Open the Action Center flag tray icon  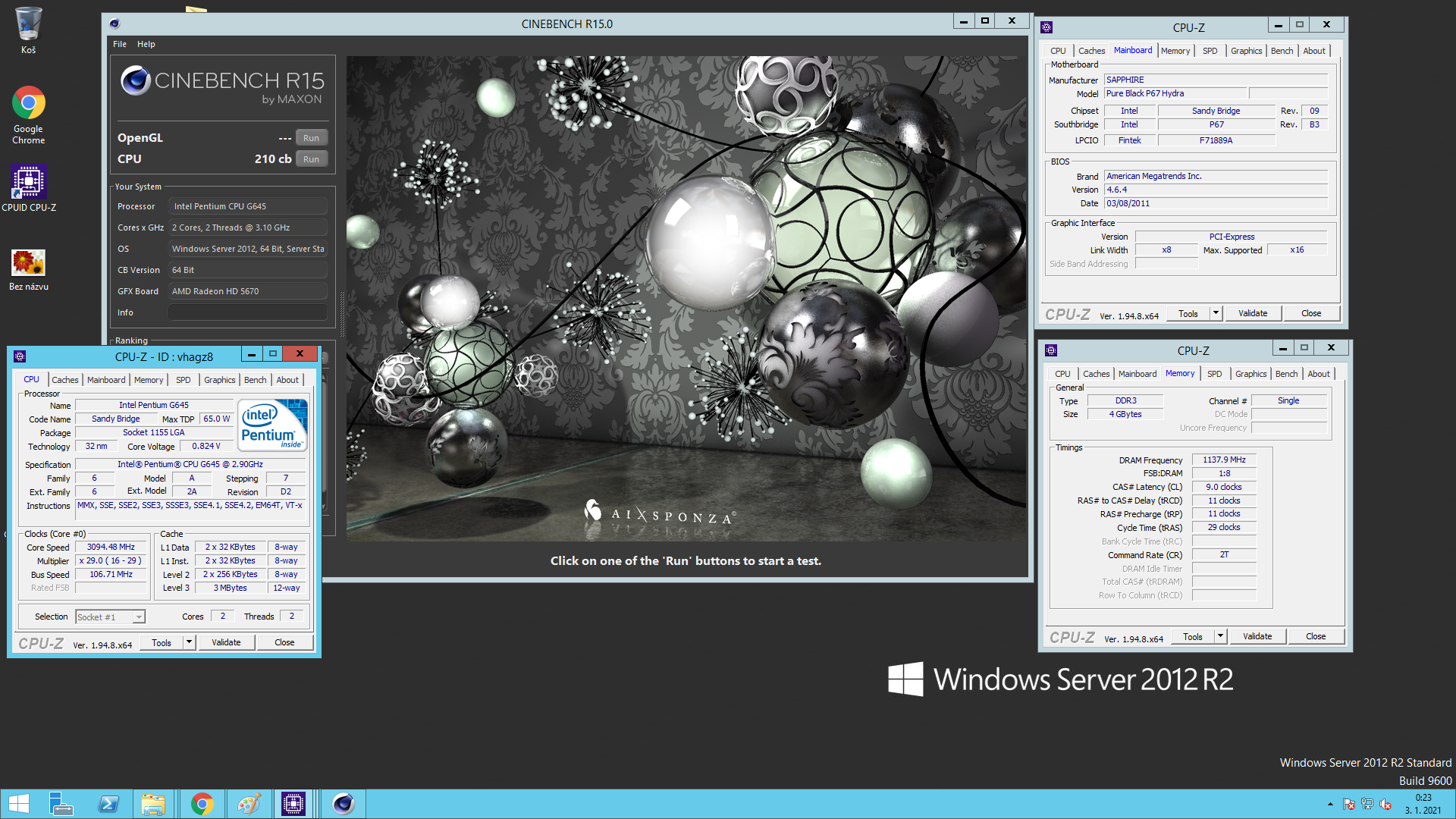1349,804
